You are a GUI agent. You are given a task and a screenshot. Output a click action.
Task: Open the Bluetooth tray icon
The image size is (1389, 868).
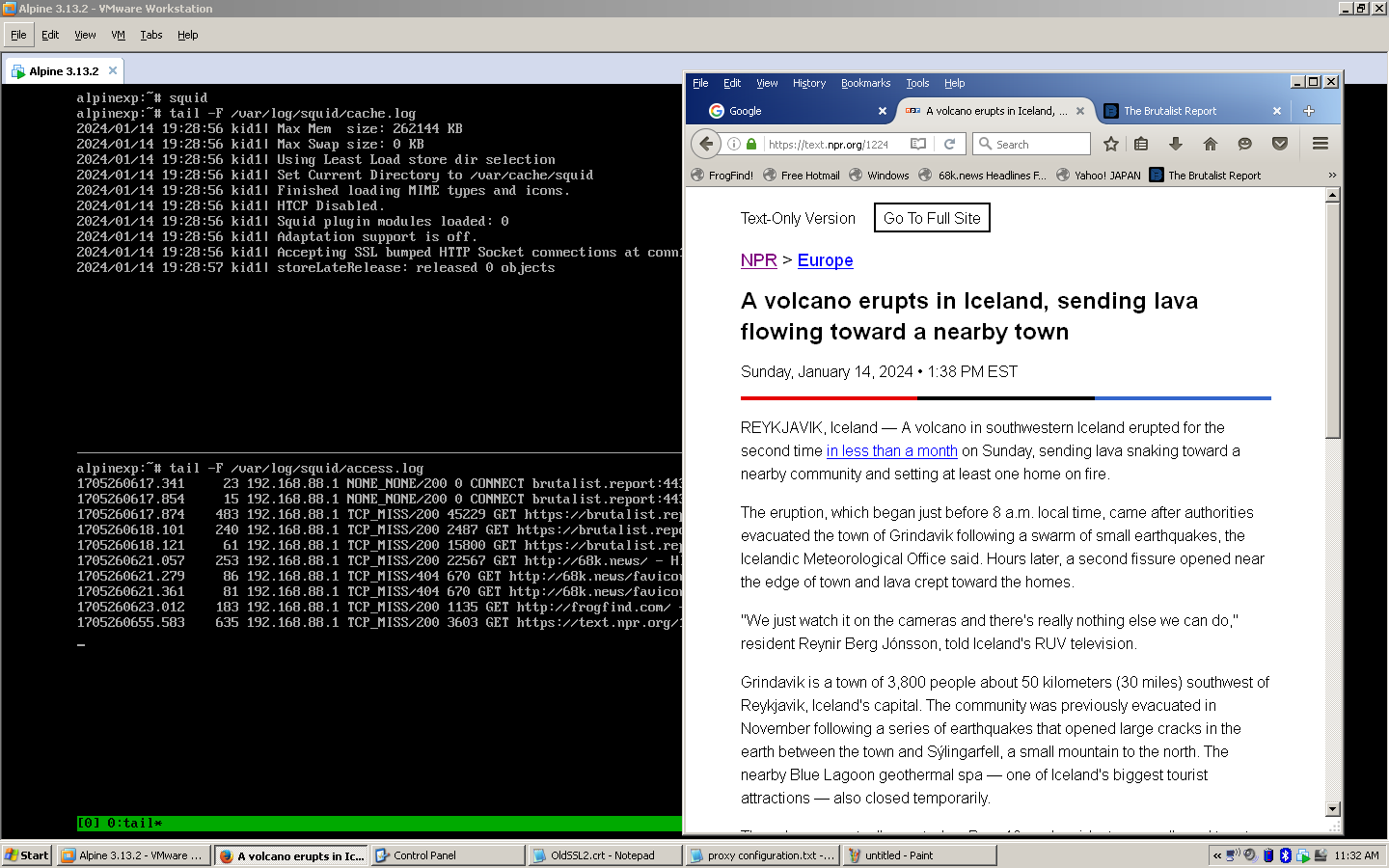coord(1285,854)
